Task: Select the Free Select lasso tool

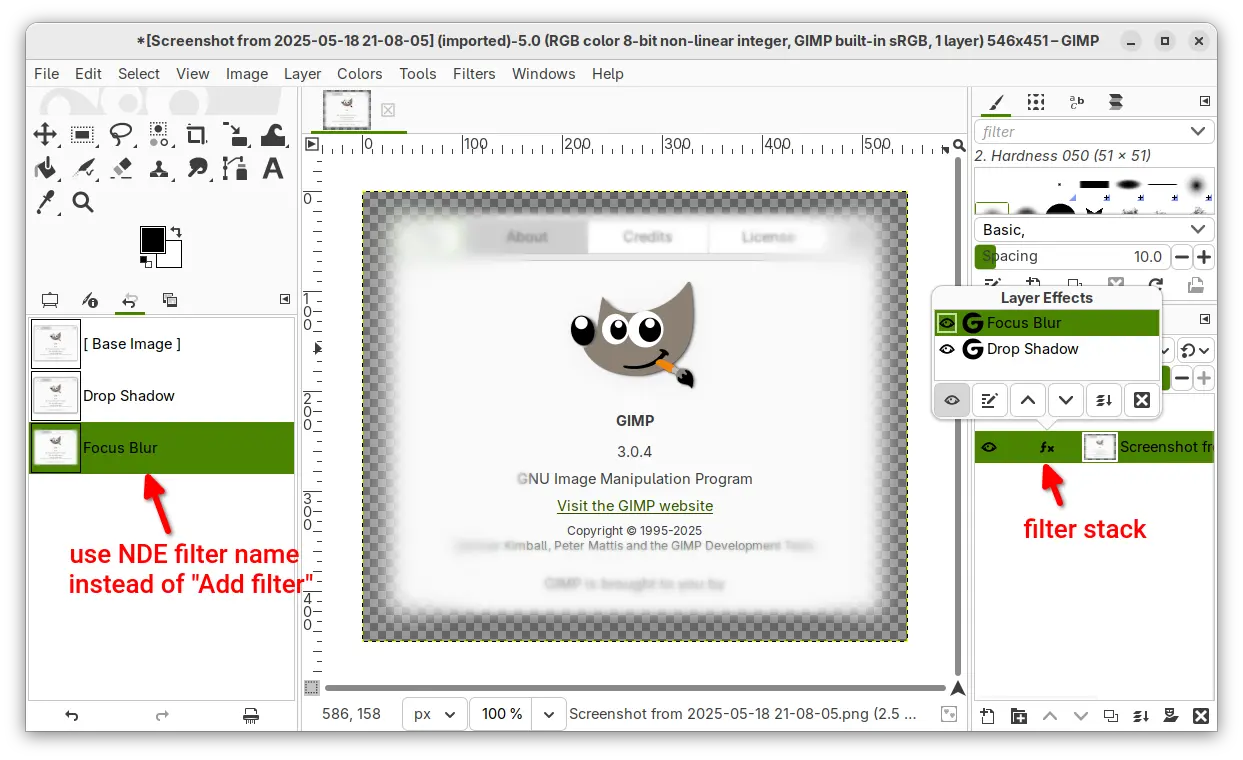Action: 121,134
